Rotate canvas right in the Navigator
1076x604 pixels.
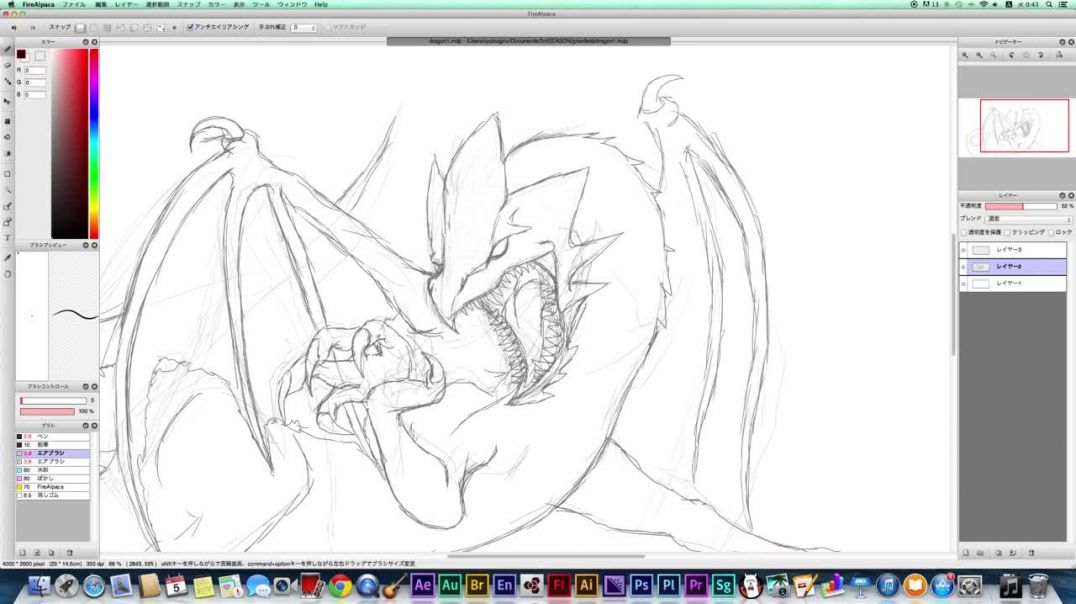pyautogui.click(x=1041, y=55)
